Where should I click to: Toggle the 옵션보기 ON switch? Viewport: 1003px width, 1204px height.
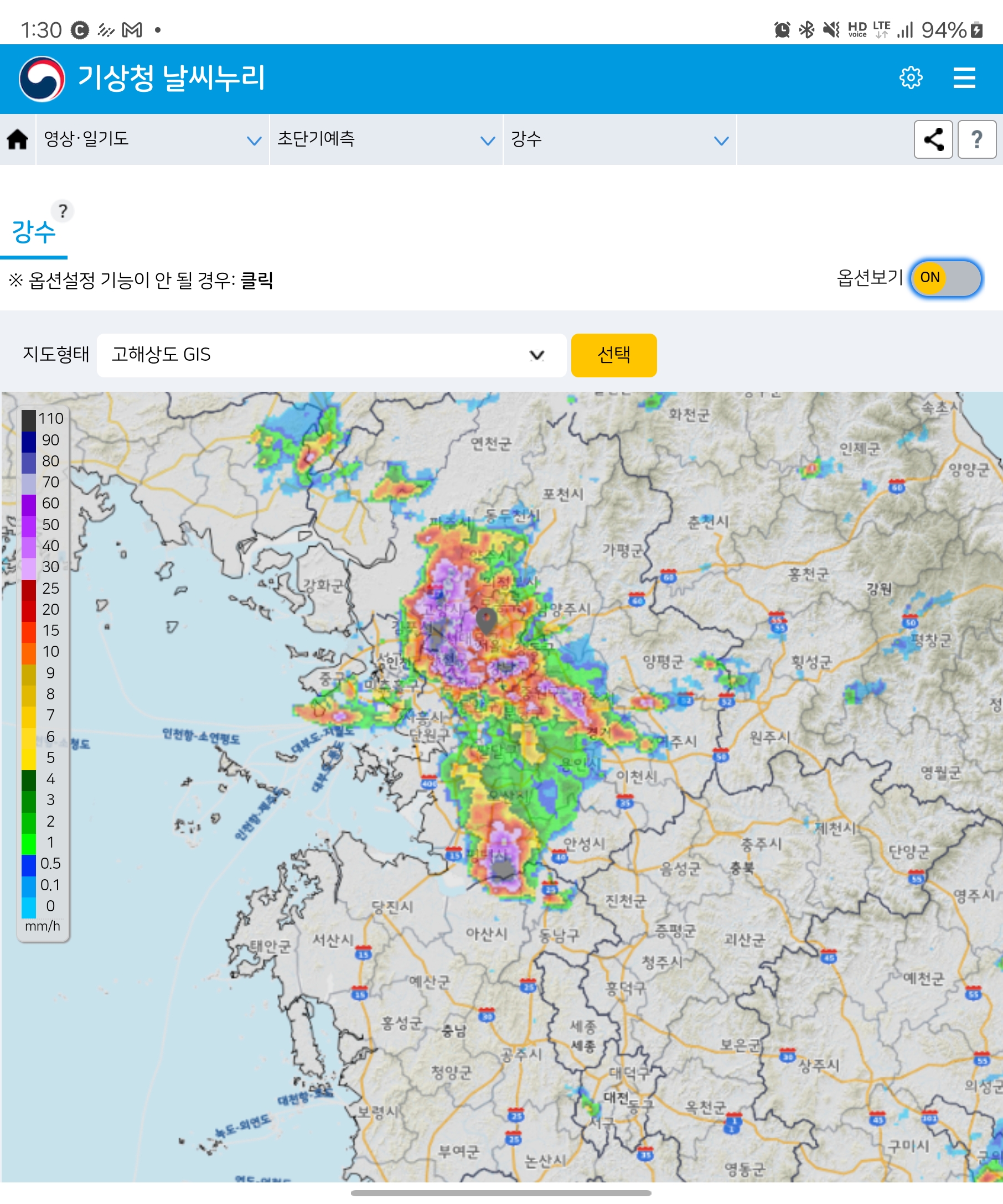[x=945, y=278]
